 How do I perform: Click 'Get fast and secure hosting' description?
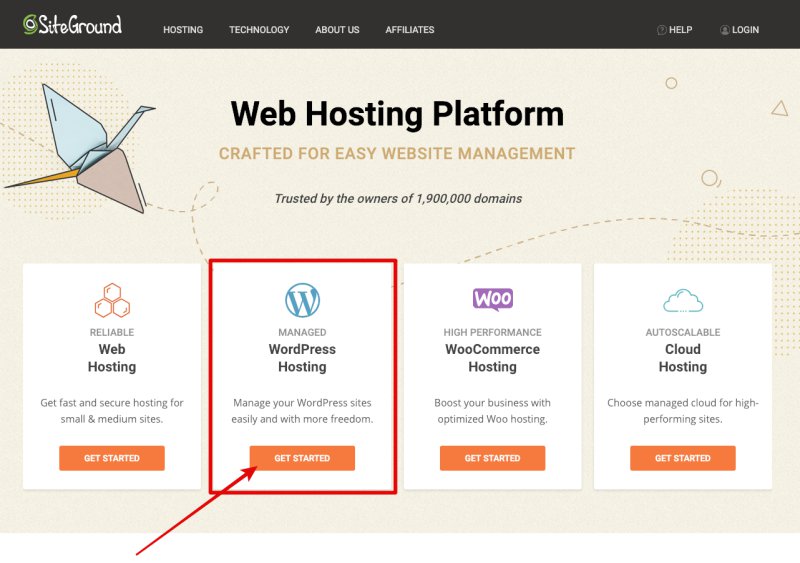click(112, 411)
